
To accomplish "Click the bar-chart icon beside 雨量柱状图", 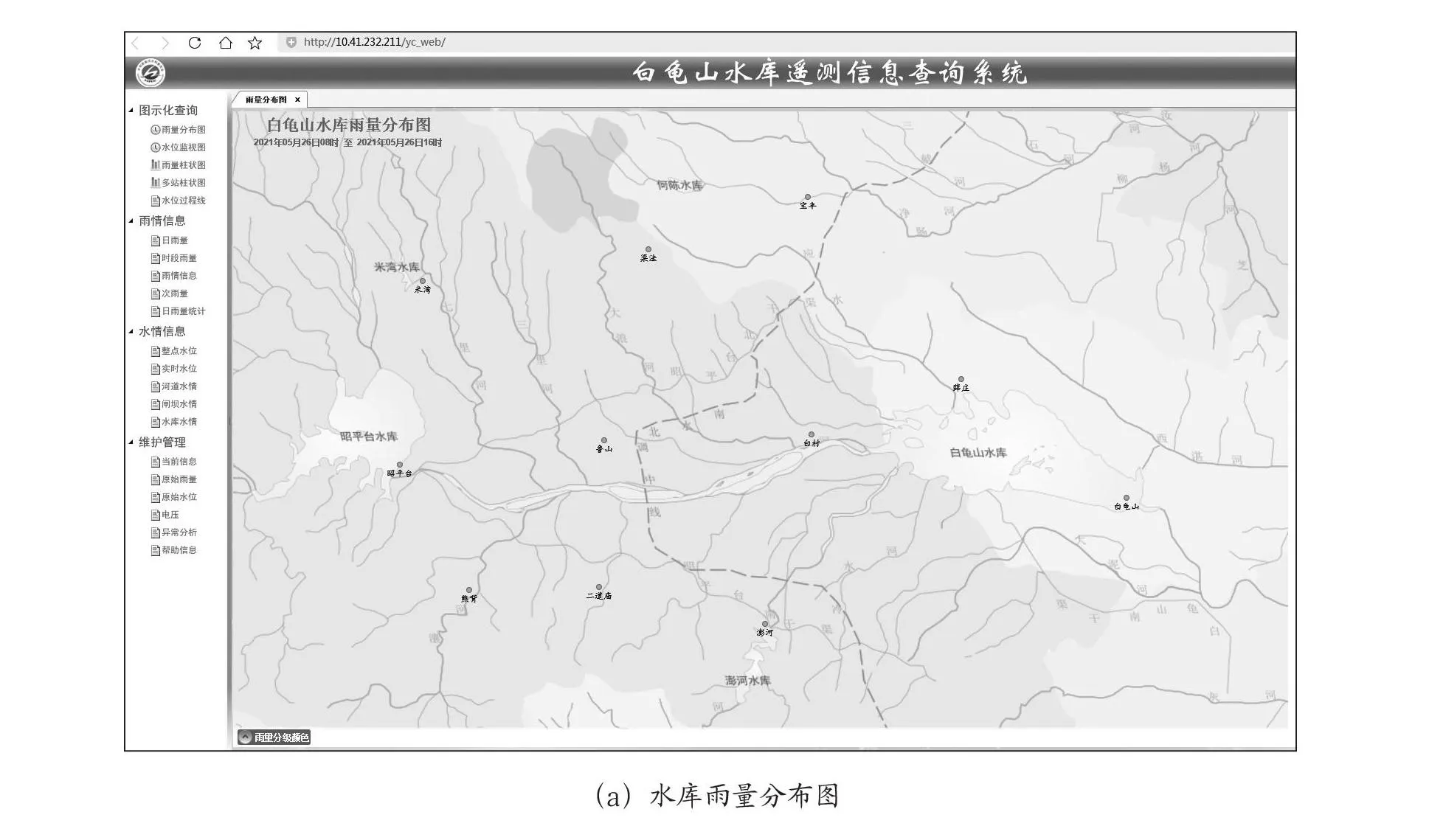I will (x=156, y=165).
